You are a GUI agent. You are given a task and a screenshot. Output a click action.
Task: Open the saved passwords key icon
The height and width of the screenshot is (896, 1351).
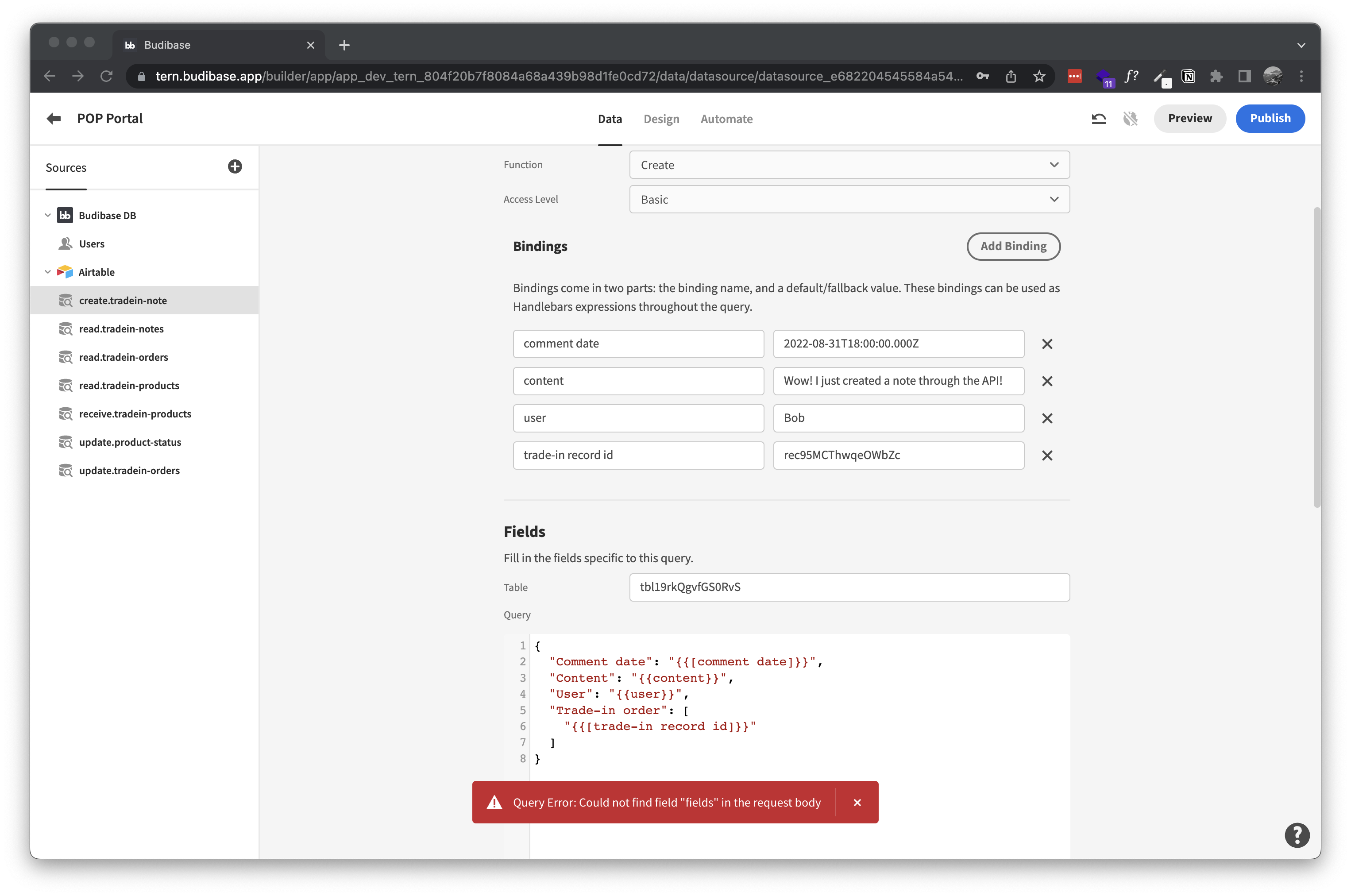pyautogui.click(x=983, y=76)
